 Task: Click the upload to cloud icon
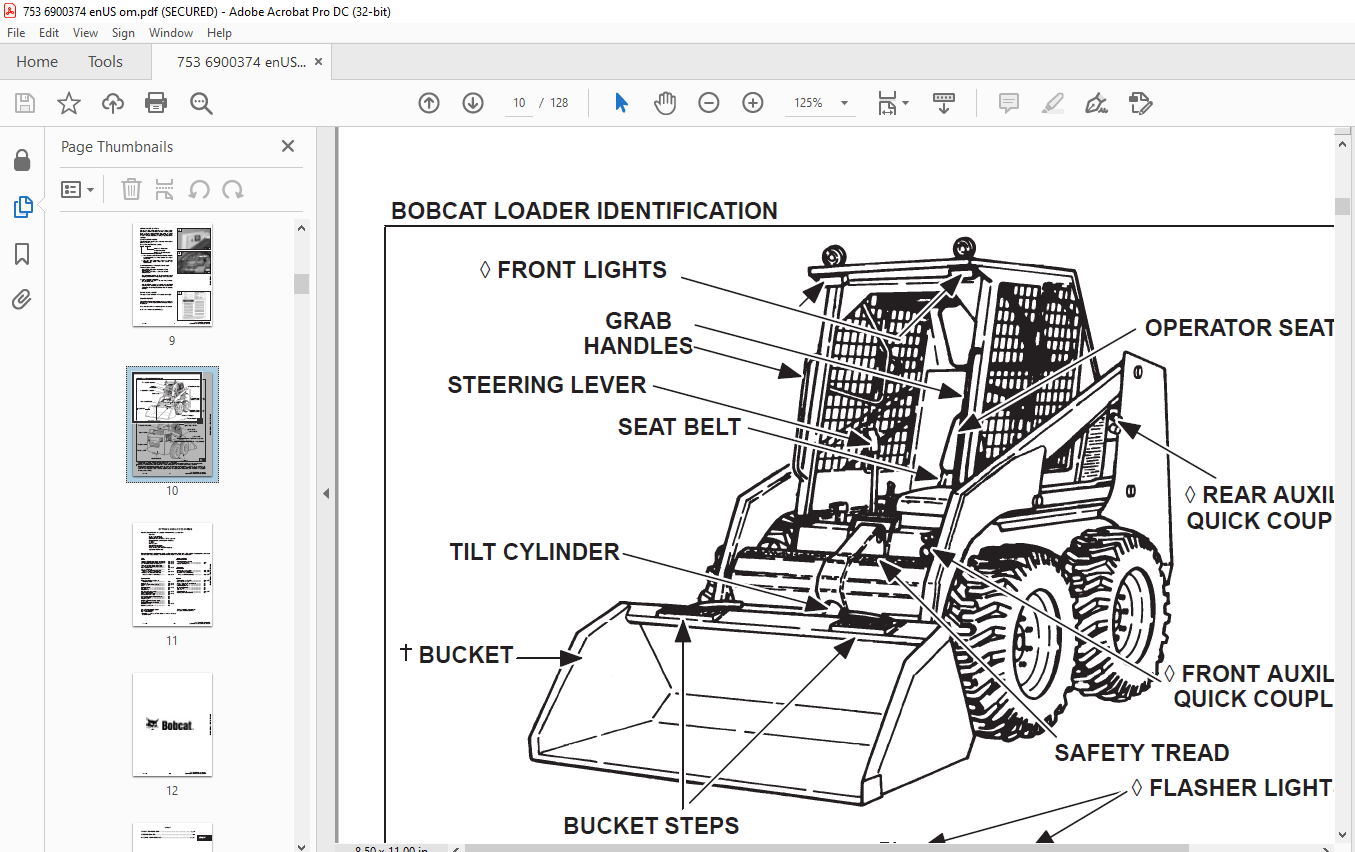pos(113,103)
